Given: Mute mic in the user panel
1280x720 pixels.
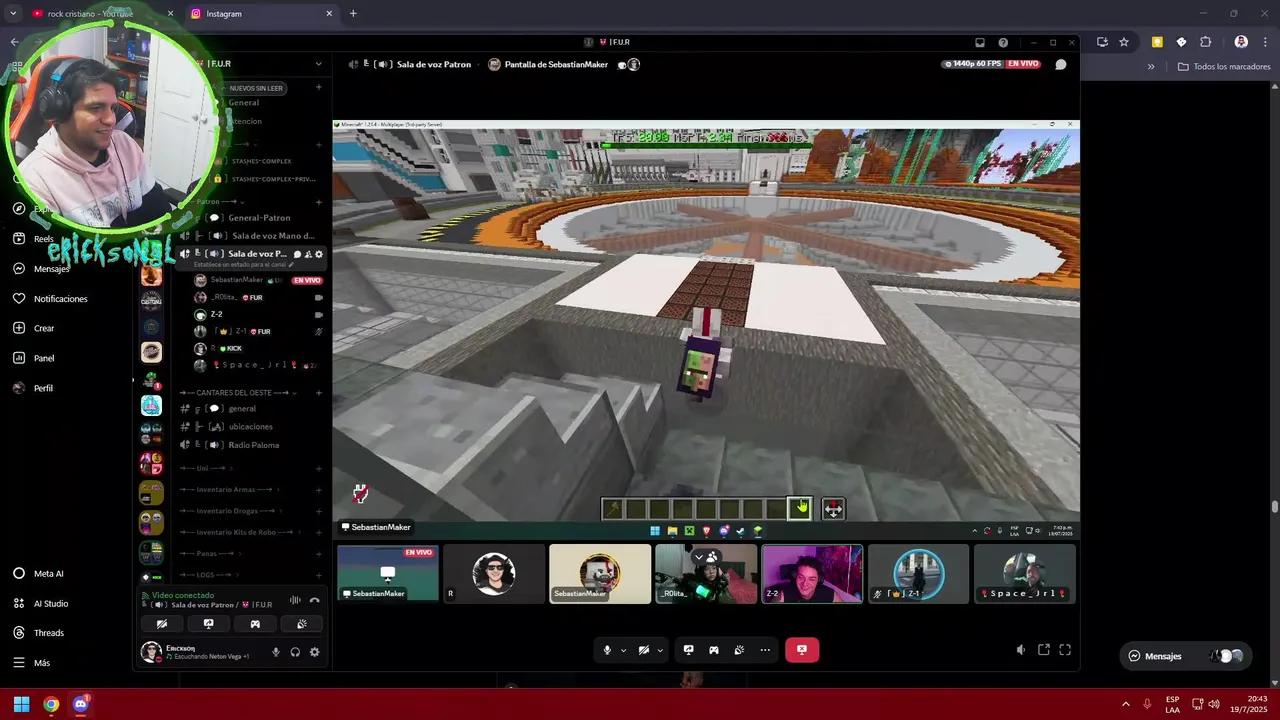Looking at the screenshot, I should (x=276, y=652).
